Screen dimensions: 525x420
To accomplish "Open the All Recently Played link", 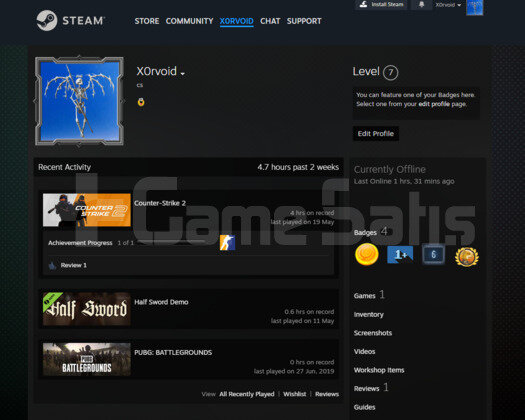I will 247,394.
